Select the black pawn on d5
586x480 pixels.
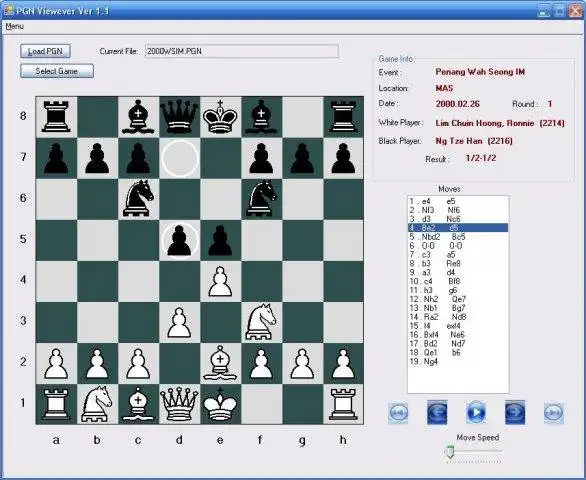(x=179, y=241)
